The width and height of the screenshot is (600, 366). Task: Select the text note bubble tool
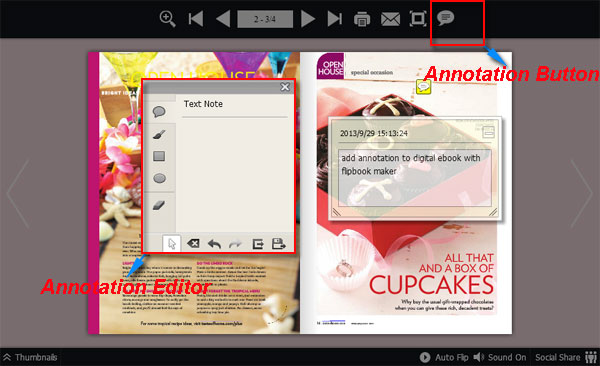tap(159, 112)
